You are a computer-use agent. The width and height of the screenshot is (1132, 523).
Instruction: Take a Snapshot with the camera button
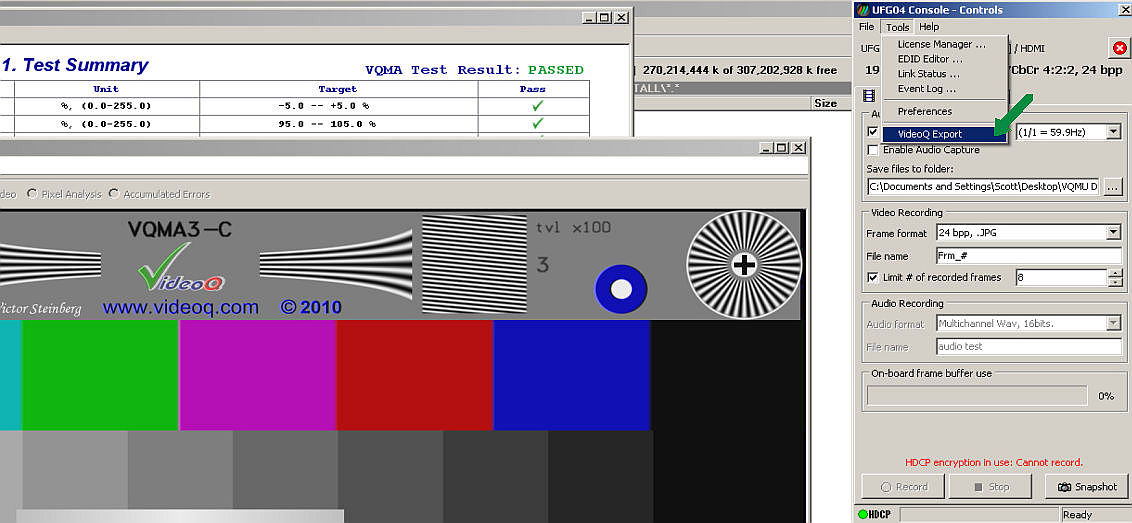point(1085,487)
